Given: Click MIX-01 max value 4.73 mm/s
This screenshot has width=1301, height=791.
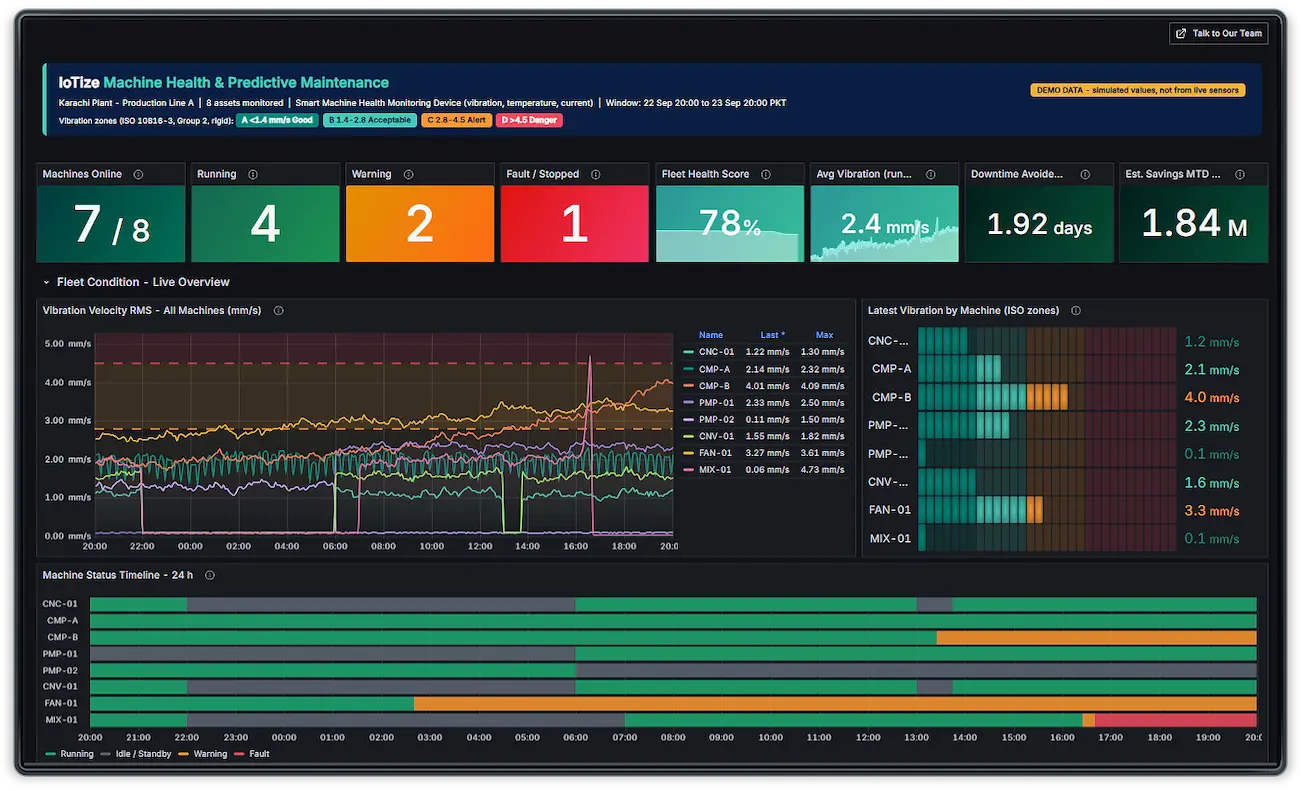Looking at the screenshot, I should tap(824, 470).
